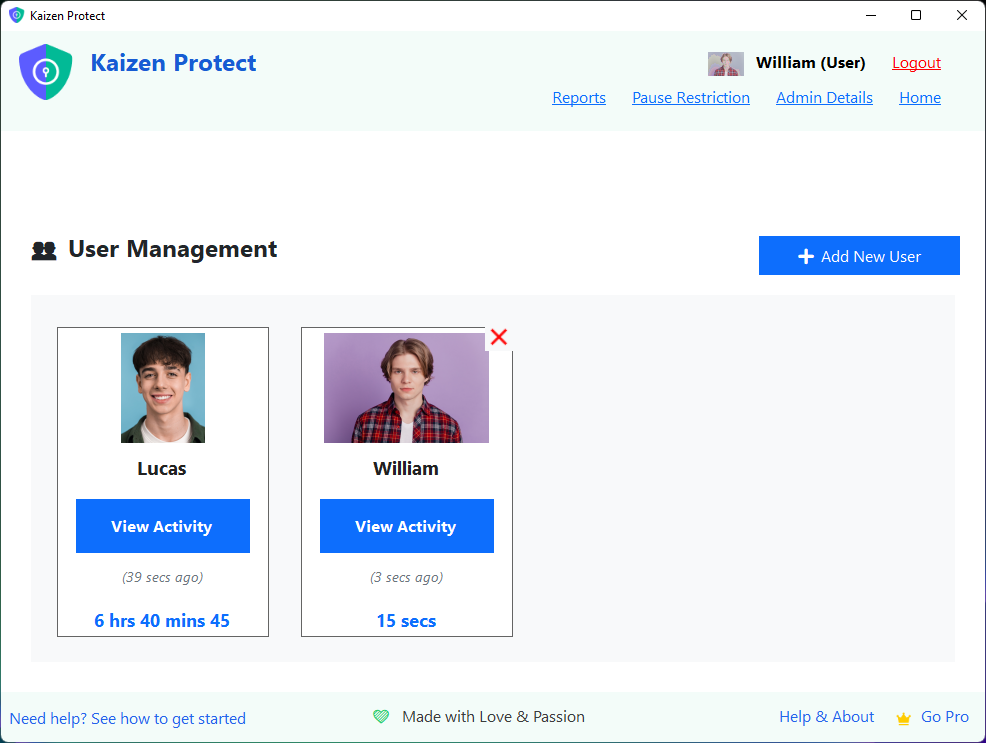This screenshot has height=743, width=986.
Task: Click the plus icon on Add New User
Action: [804, 256]
